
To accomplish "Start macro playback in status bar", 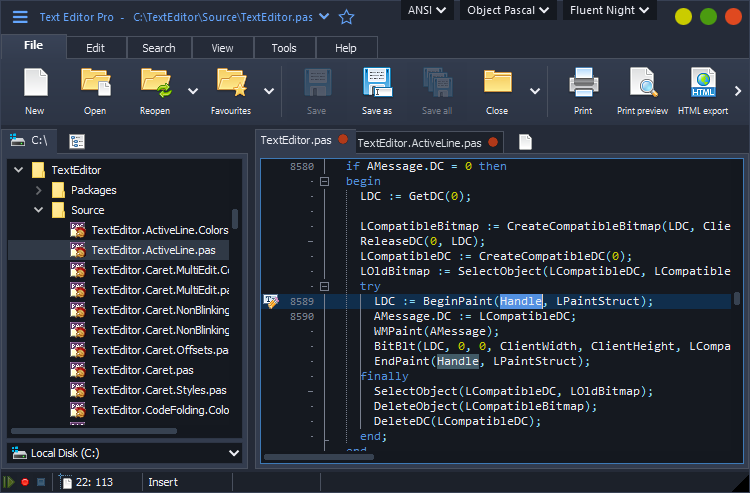I will click(x=8, y=482).
